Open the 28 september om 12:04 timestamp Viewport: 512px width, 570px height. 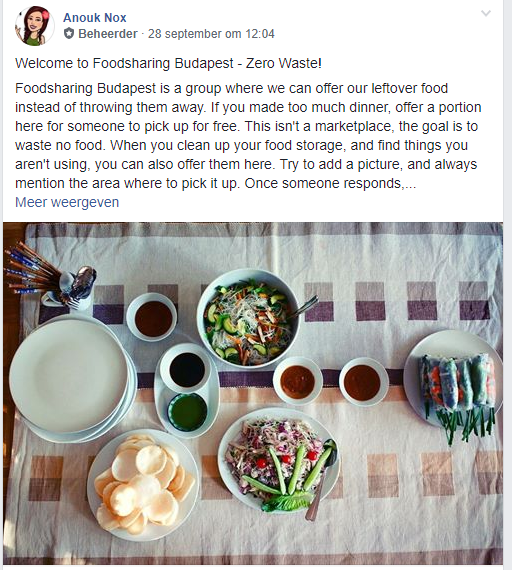211,34
